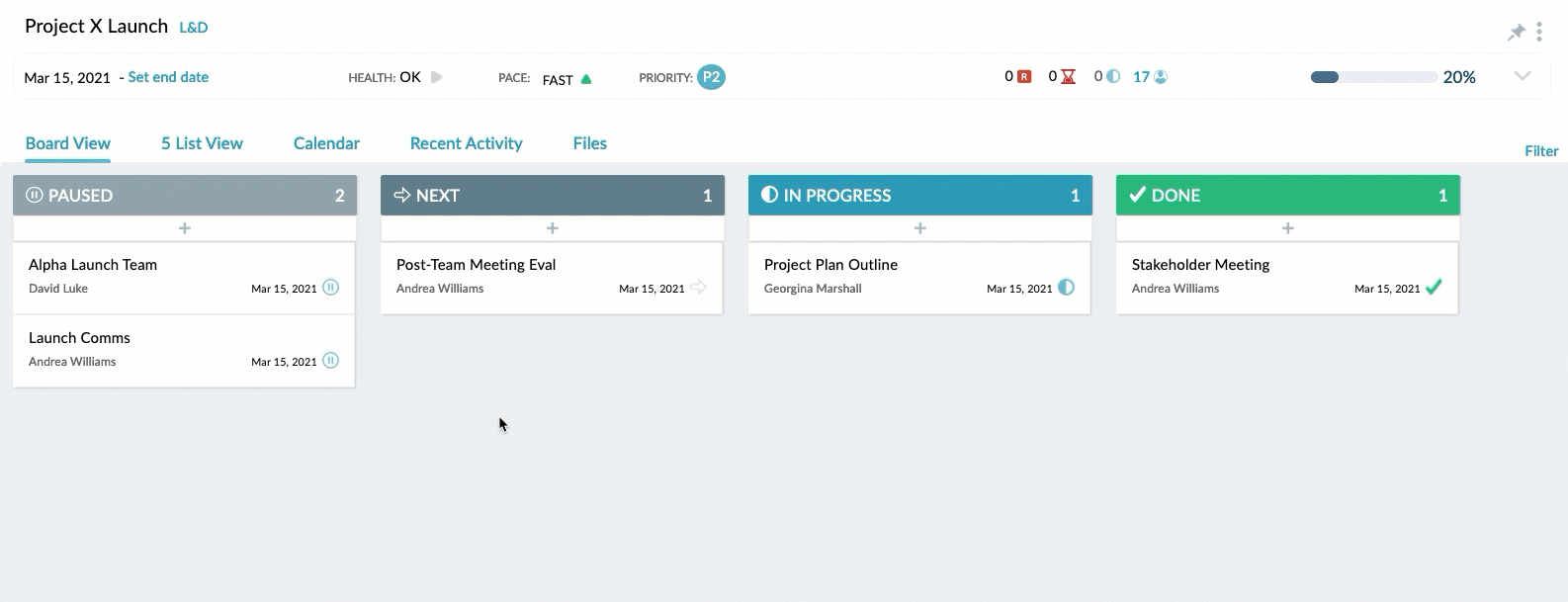Image resolution: width=1568 pixels, height=602 pixels.
Task: Expand project details with the chevron
Action: tap(1523, 76)
